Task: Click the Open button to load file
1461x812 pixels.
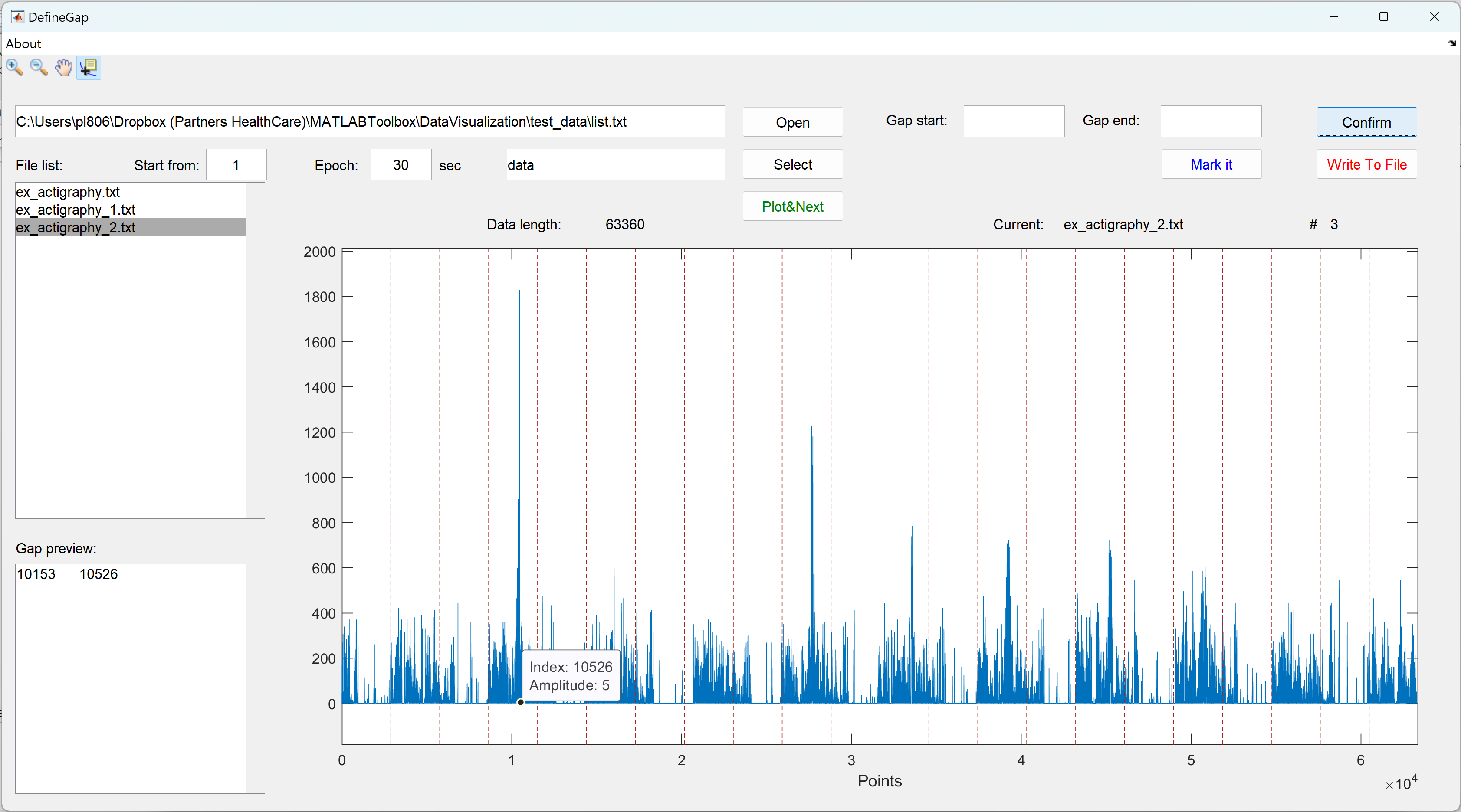Action: coord(793,122)
